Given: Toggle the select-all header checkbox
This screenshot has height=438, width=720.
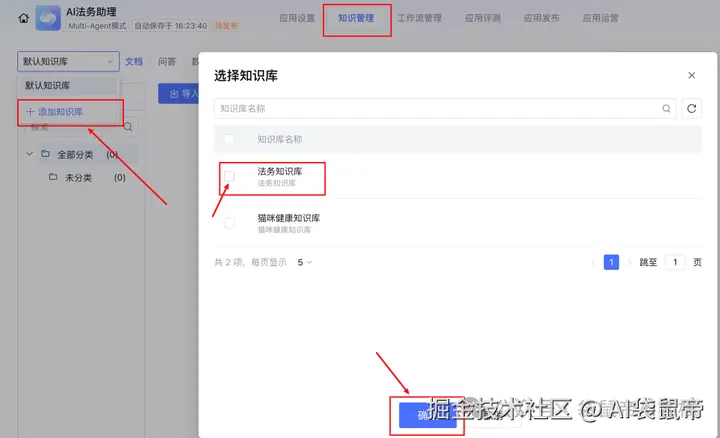Looking at the screenshot, I should click(229, 139).
